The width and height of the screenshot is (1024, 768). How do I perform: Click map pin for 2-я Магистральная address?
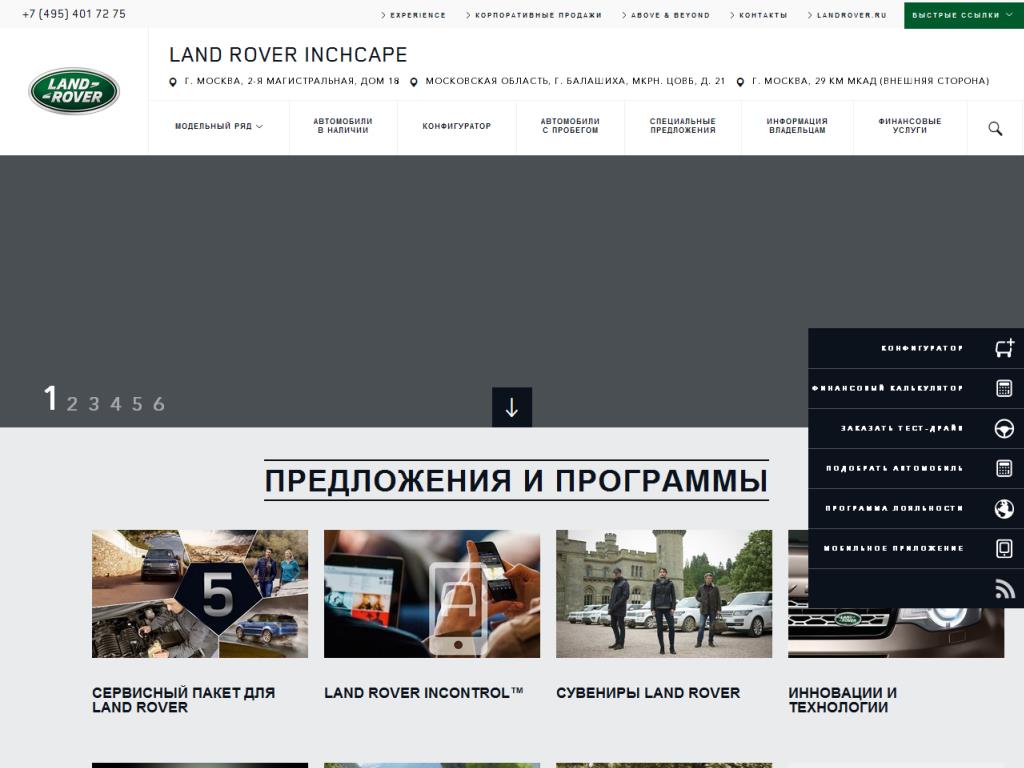[x=173, y=82]
